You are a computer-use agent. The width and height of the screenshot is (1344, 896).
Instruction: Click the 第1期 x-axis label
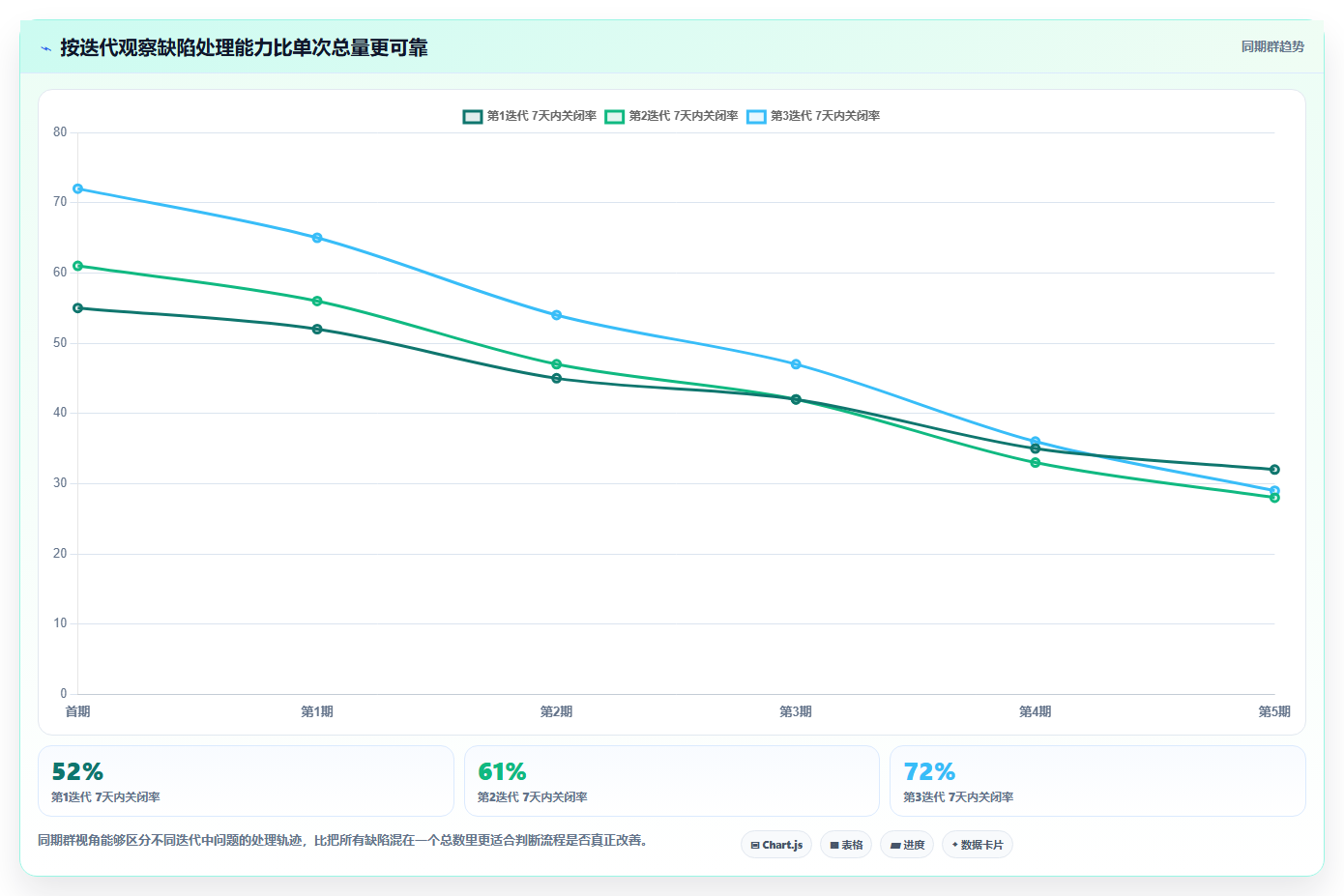[317, 711]
